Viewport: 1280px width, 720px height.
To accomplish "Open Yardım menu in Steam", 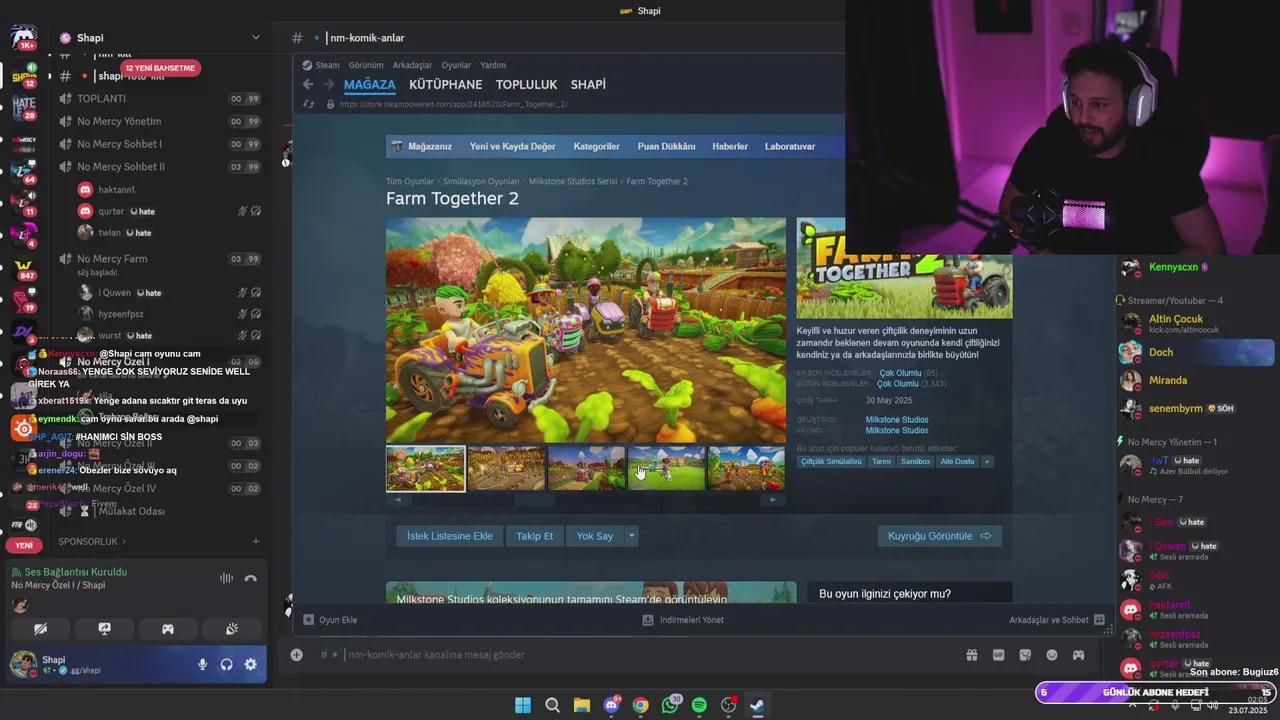I will point(493,65).
